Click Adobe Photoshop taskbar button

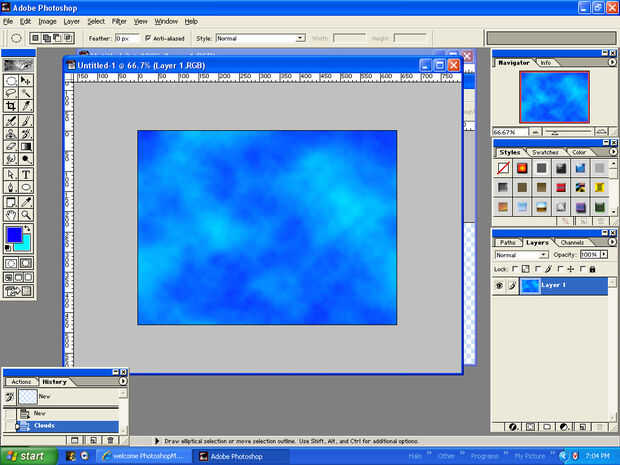click(x=240, y=456)
